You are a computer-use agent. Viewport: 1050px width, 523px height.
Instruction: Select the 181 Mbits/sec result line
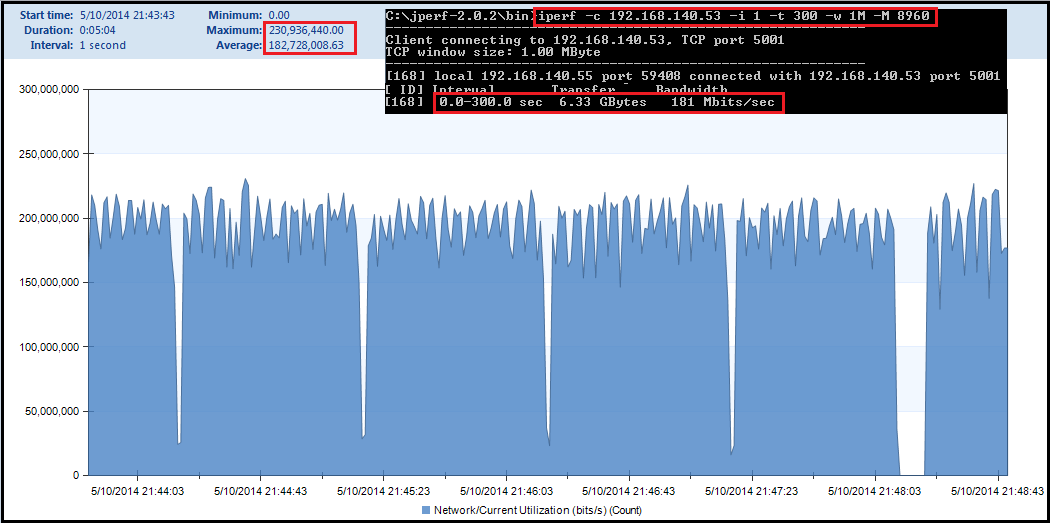click(x=609, y=103)
